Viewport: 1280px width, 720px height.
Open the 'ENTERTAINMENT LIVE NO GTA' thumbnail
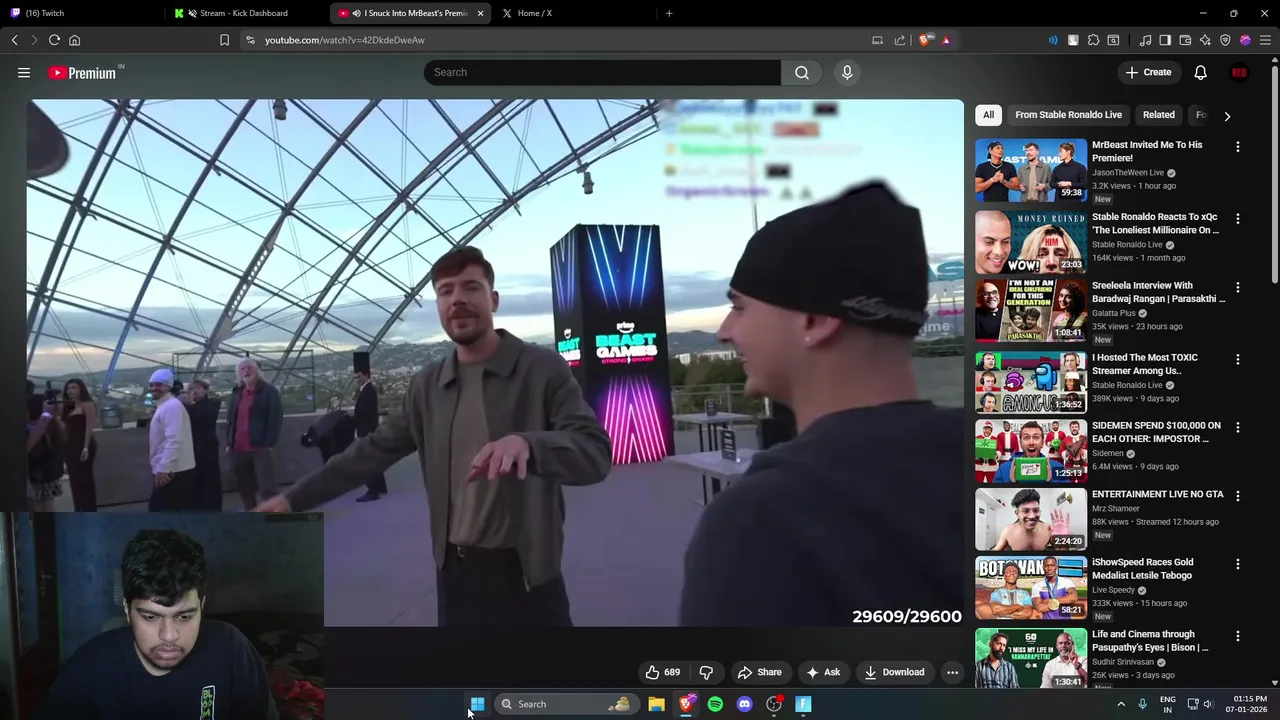tap(1031, 519)
